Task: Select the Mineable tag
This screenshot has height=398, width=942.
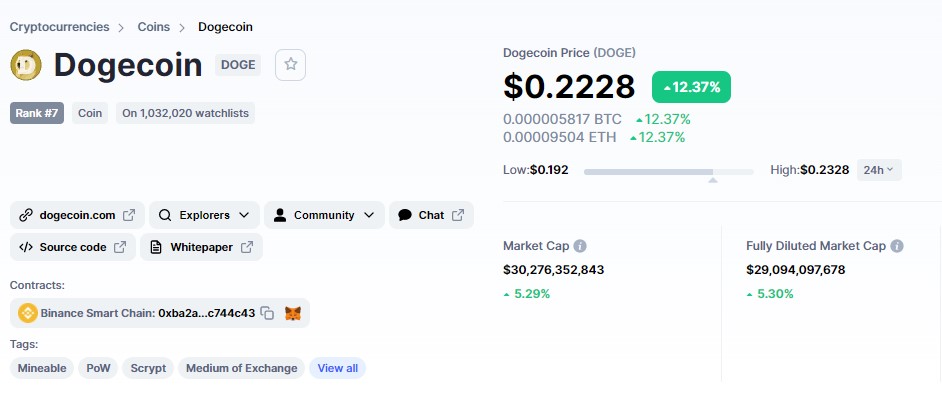Action: click(x=42, y=368)
